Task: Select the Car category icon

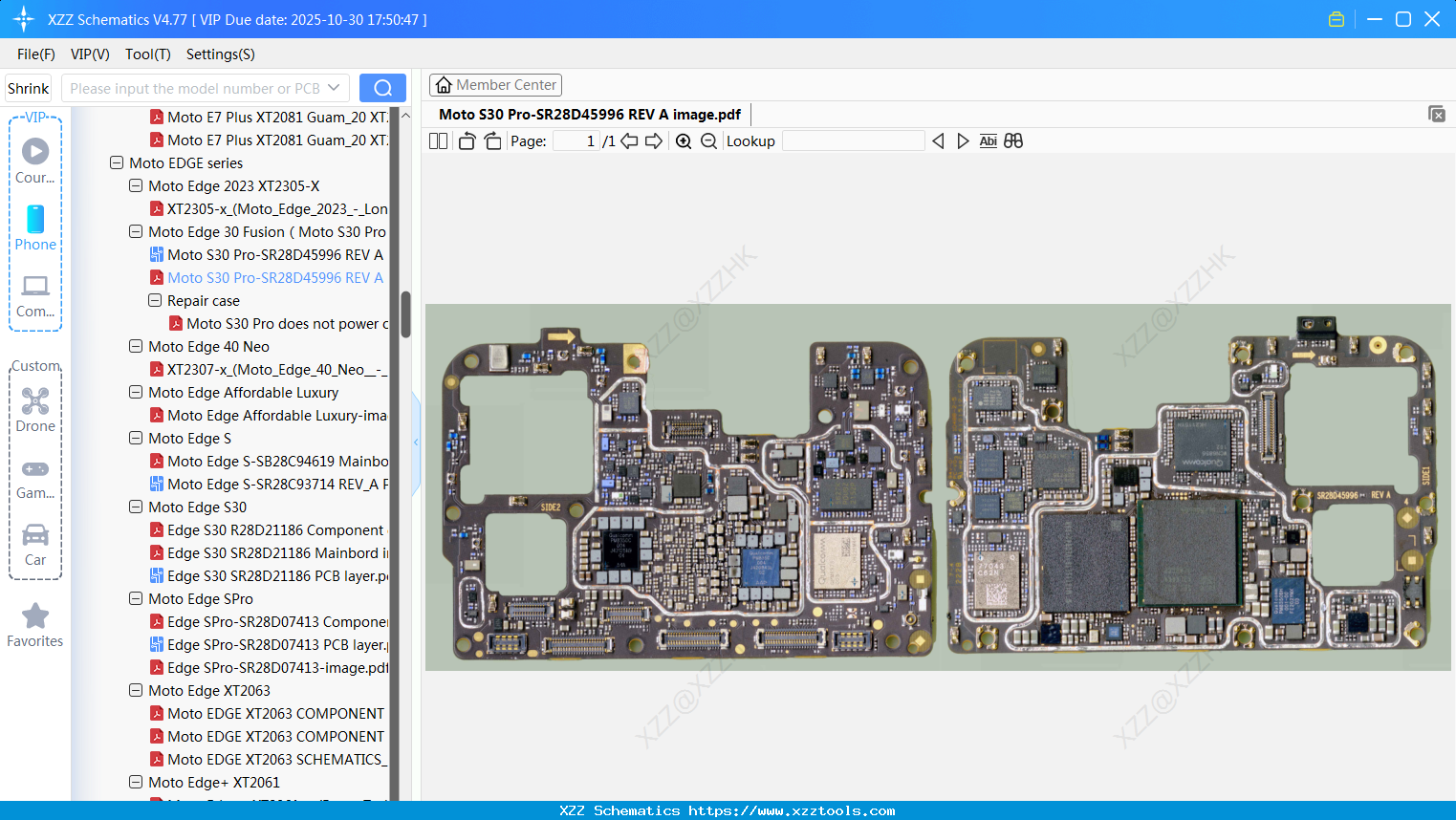Action: pyautogui.click(x=35, y=543)
